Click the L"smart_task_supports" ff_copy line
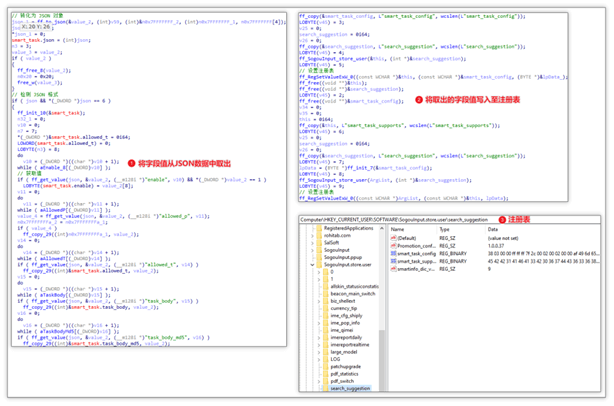 399,126
